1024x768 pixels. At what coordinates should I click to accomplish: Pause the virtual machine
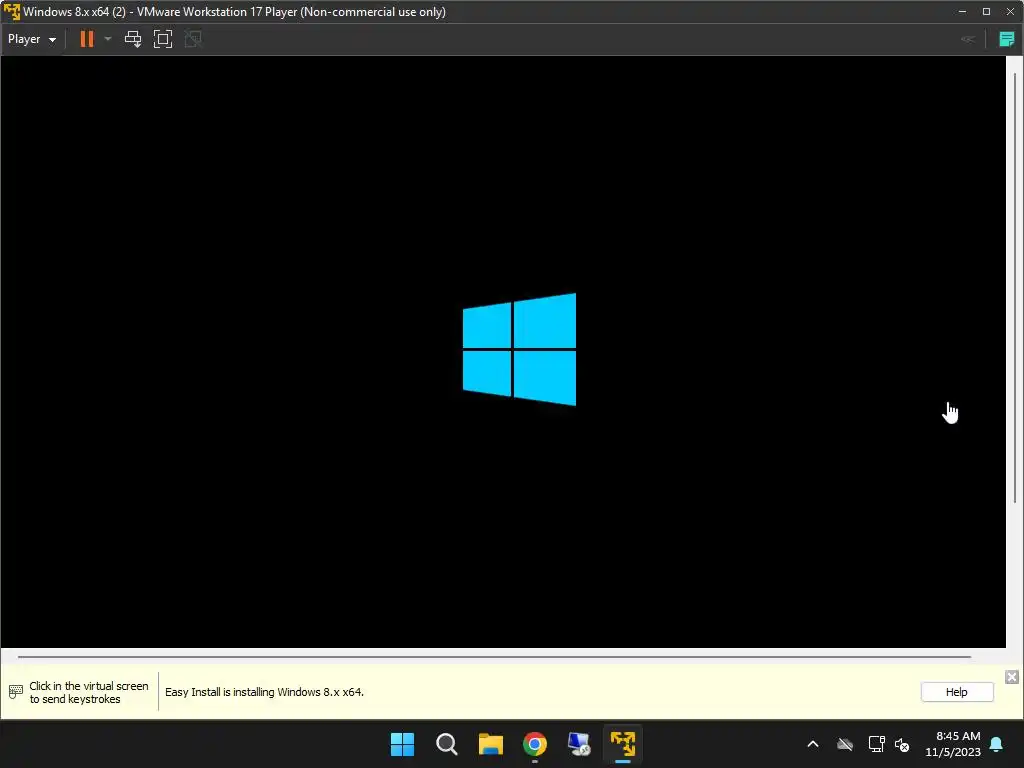[87, 39]
